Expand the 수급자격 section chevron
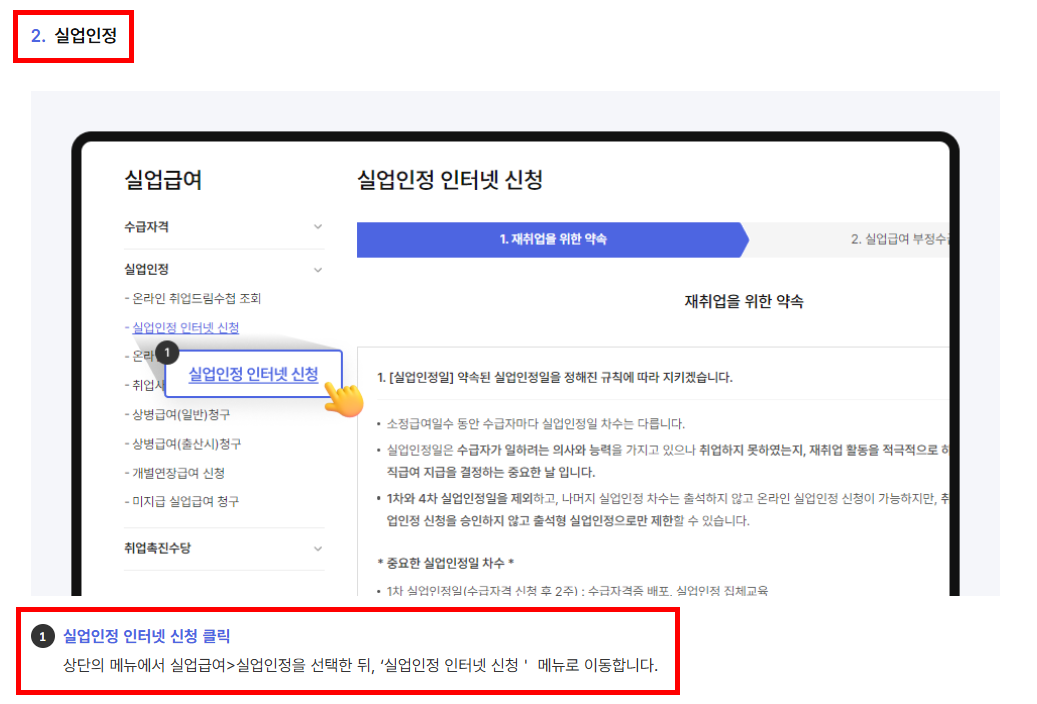Image resolution: width=1037 pixels, height=704 pixels. pos(319,227)
